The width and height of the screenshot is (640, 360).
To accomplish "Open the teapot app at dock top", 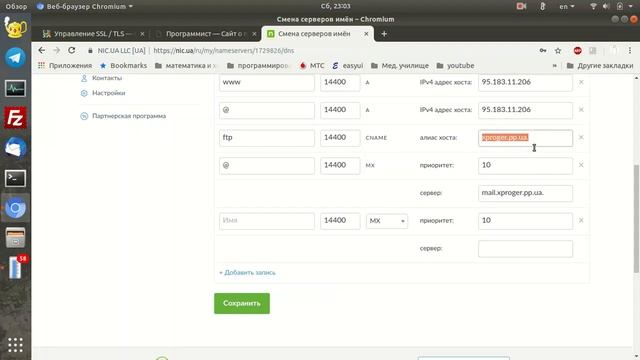I will [x=15, y=28].
